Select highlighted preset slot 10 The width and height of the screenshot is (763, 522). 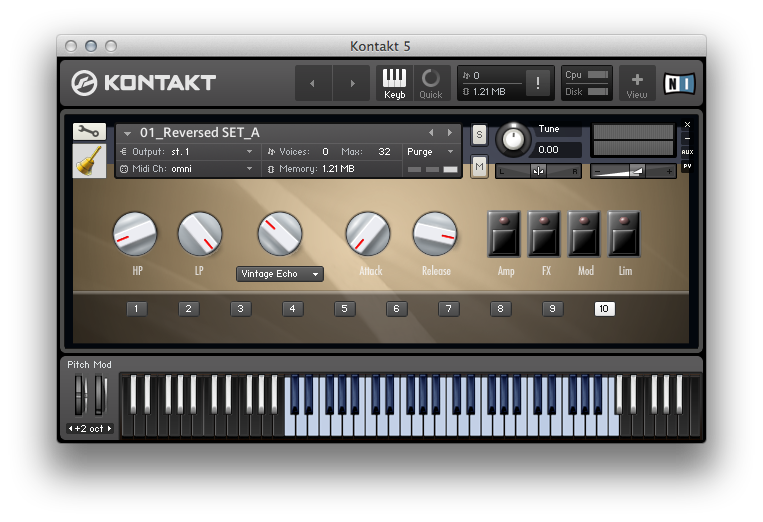[x=604, y=309]
